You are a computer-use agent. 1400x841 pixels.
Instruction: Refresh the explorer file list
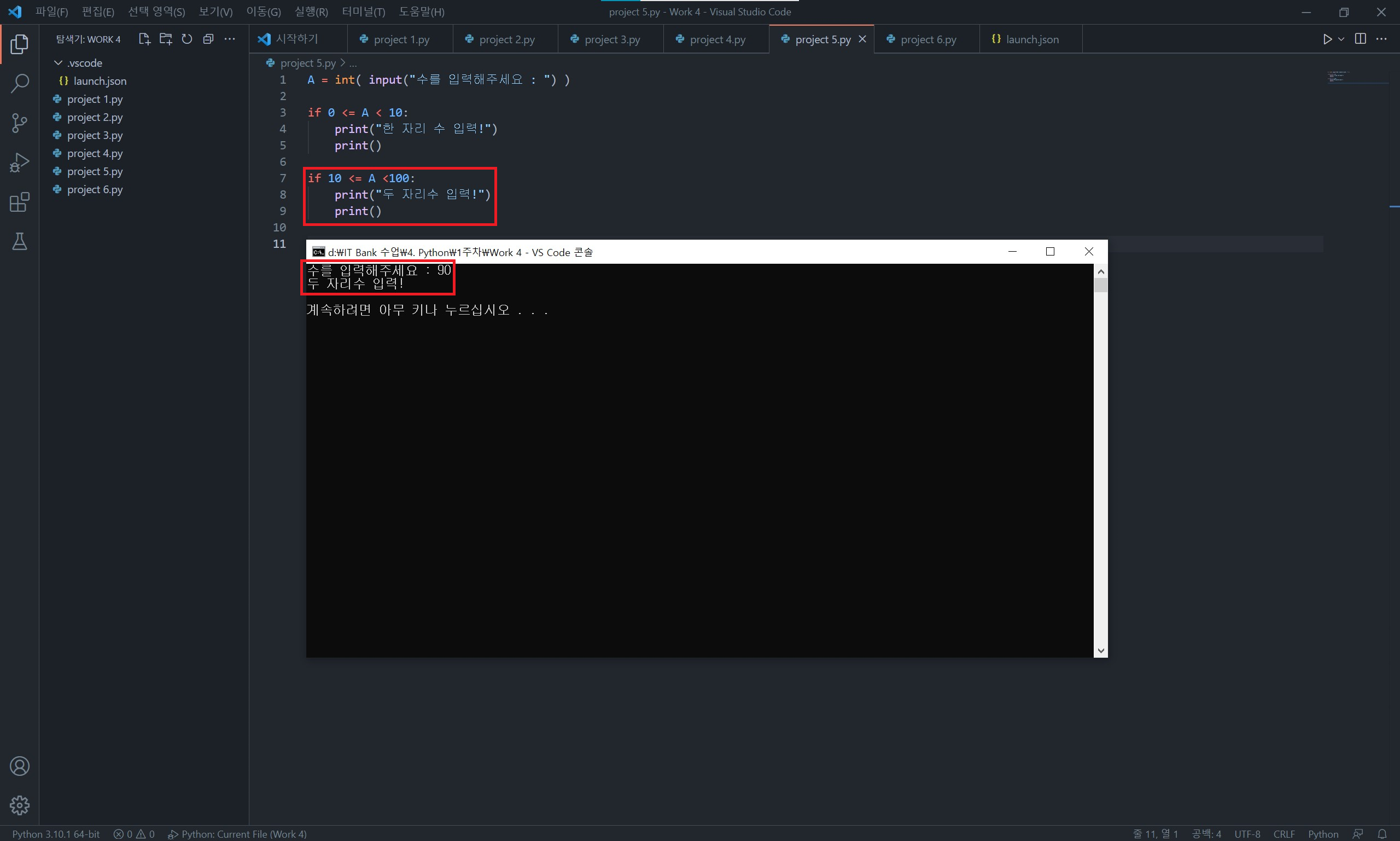point(187,39)
